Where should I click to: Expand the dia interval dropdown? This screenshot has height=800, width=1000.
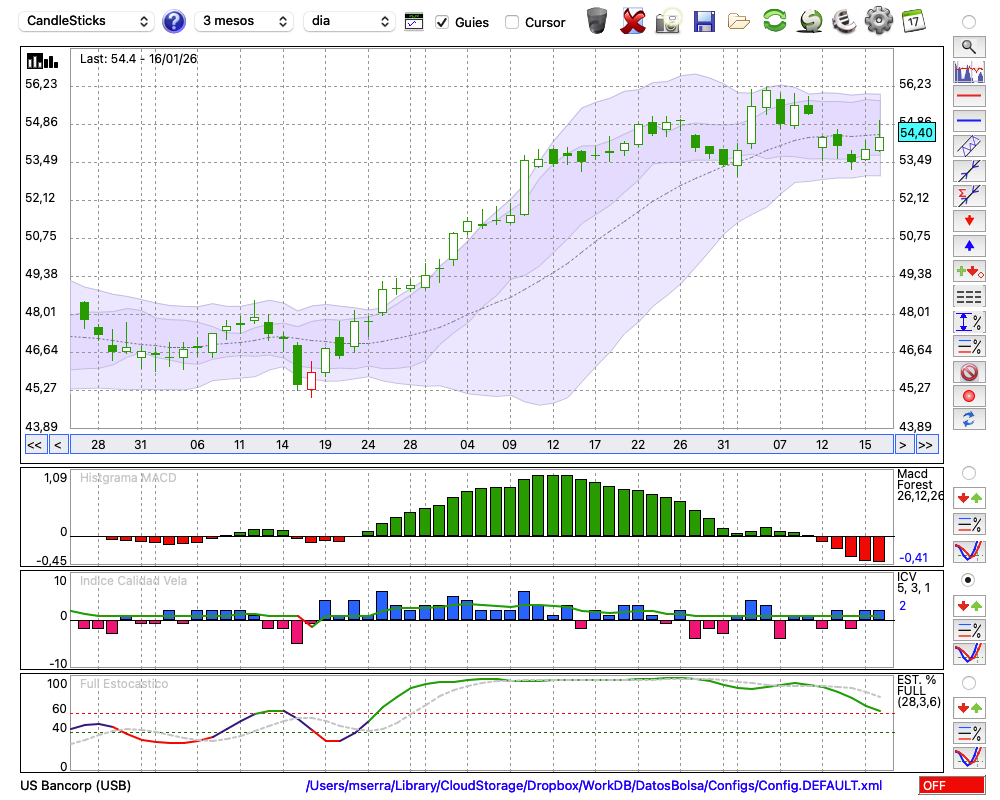pos(349,21)
